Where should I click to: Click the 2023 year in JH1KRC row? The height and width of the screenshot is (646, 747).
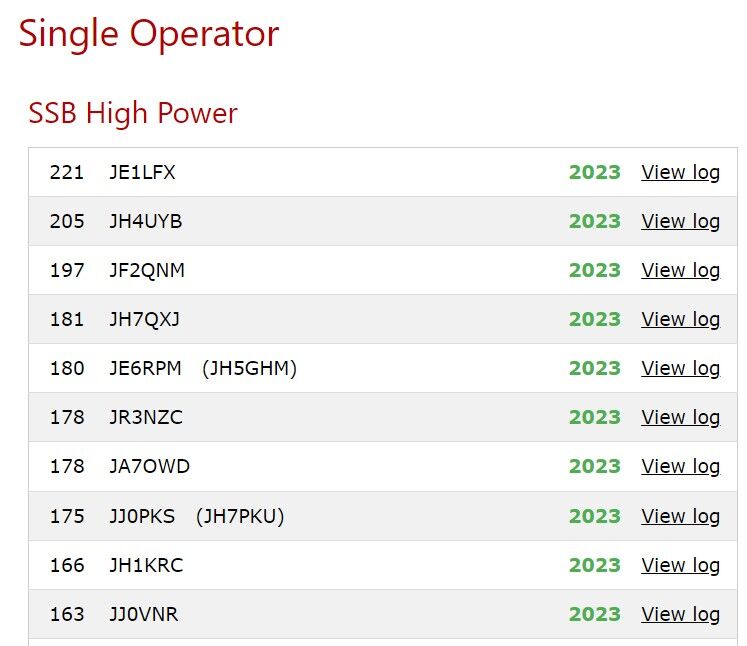(x=595, y=565)
